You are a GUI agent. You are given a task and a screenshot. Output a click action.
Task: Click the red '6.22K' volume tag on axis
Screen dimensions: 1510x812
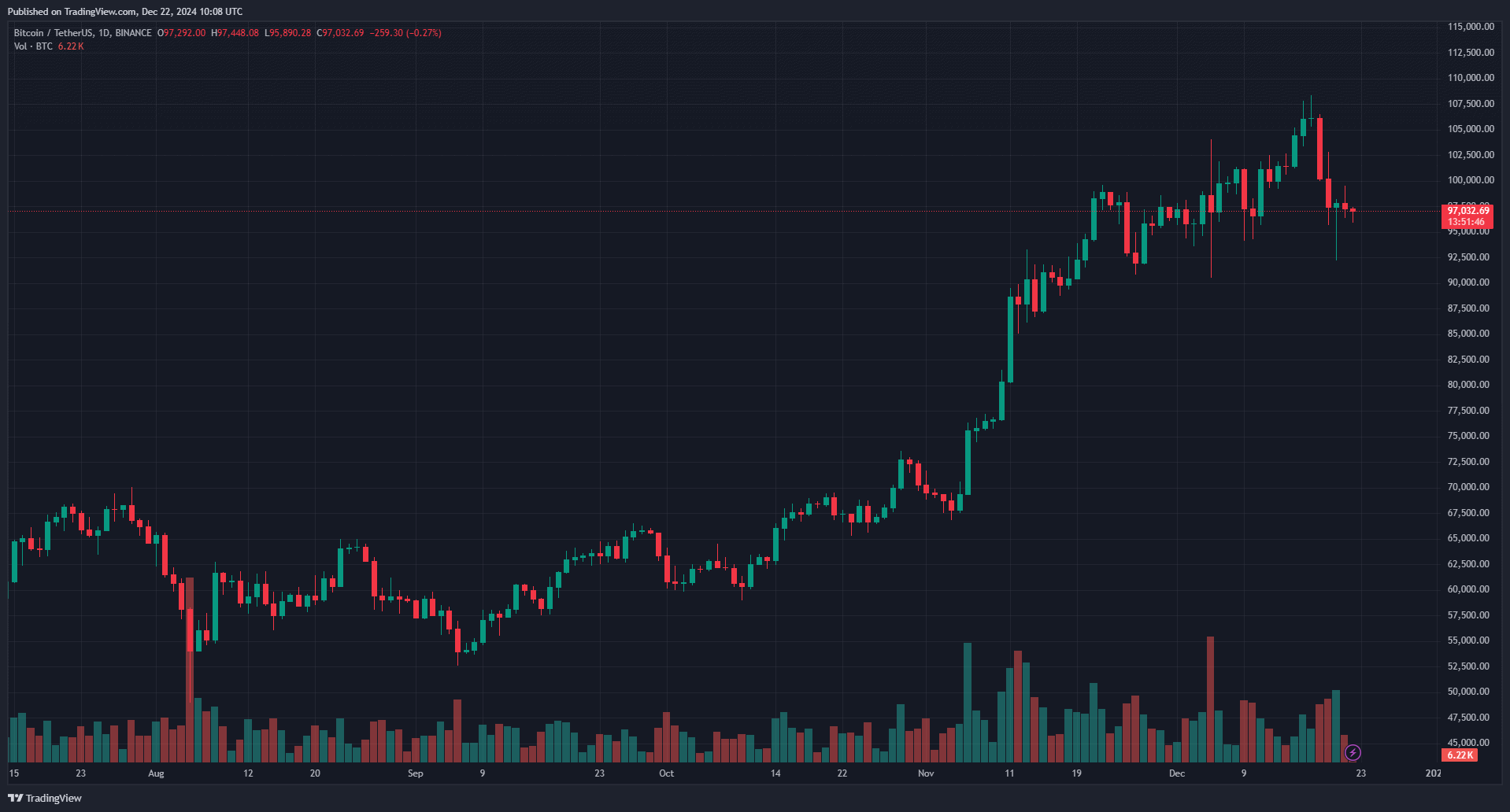click(x=1460, y=755)
